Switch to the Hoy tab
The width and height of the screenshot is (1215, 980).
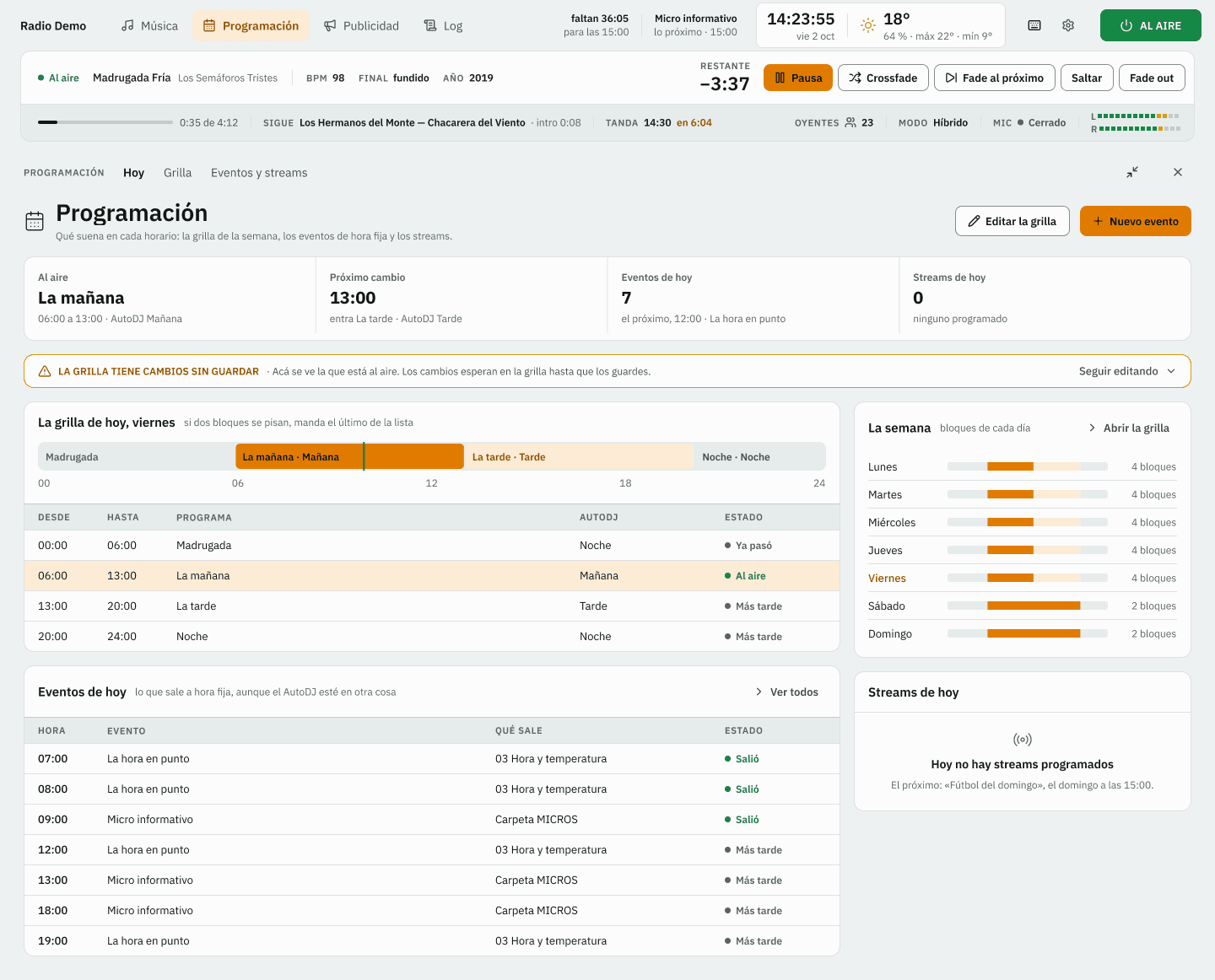click(133, 172)
